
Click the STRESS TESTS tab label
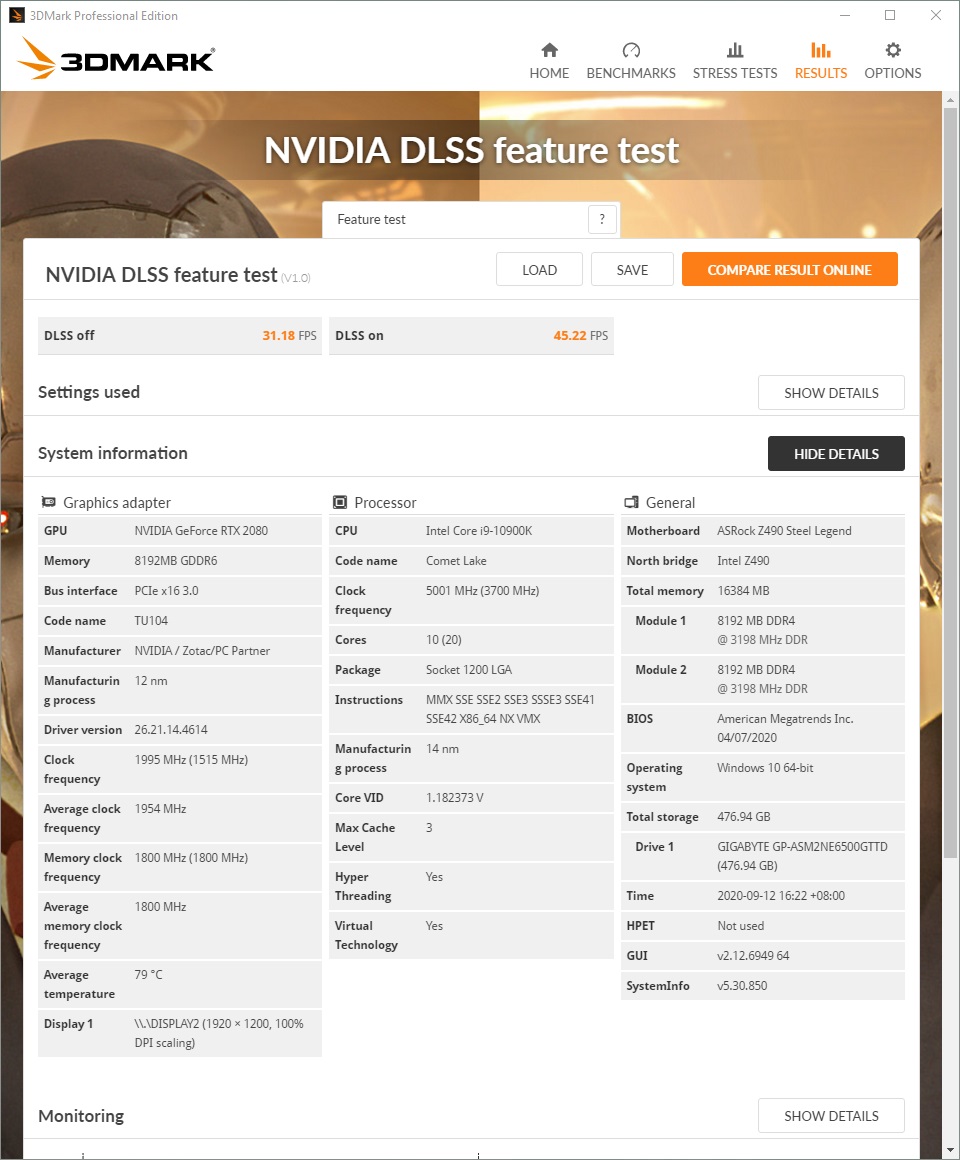[x=735, y=73]
